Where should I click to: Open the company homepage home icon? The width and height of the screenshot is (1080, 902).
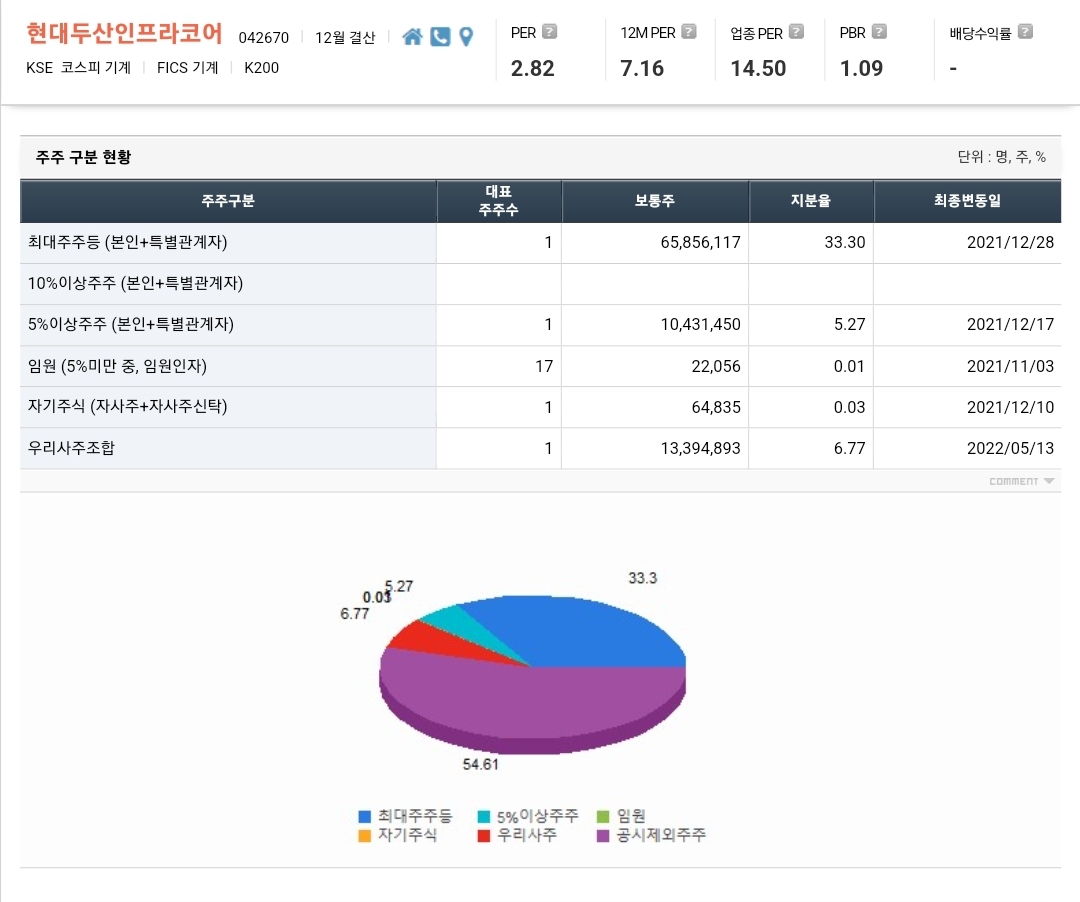pos(412,36)
